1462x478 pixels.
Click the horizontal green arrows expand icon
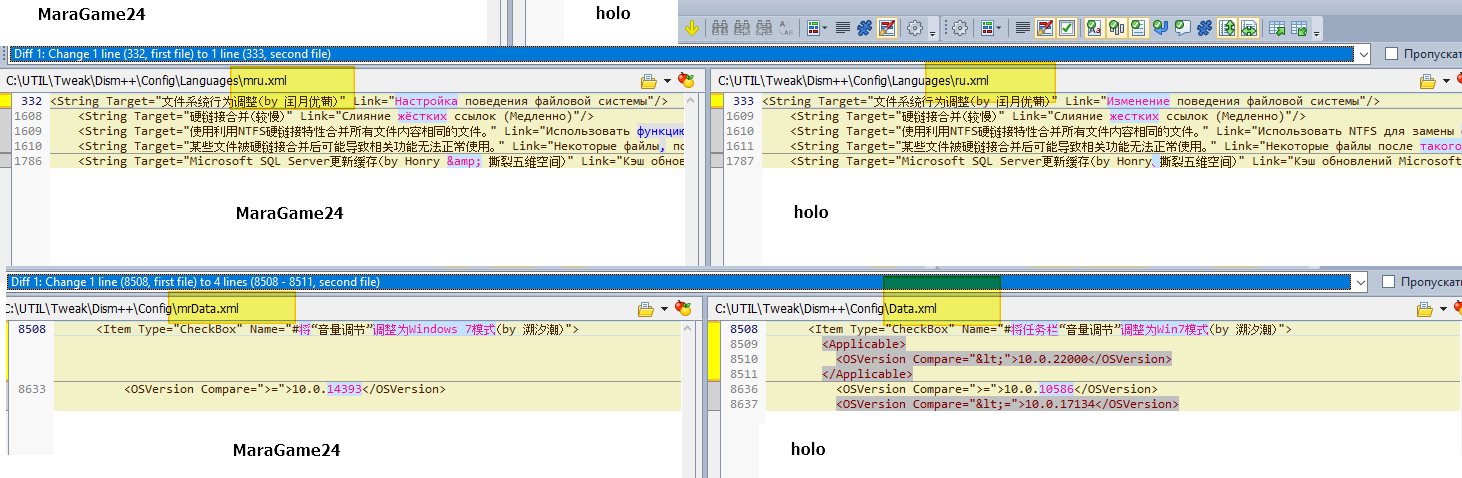[1251, 29]
